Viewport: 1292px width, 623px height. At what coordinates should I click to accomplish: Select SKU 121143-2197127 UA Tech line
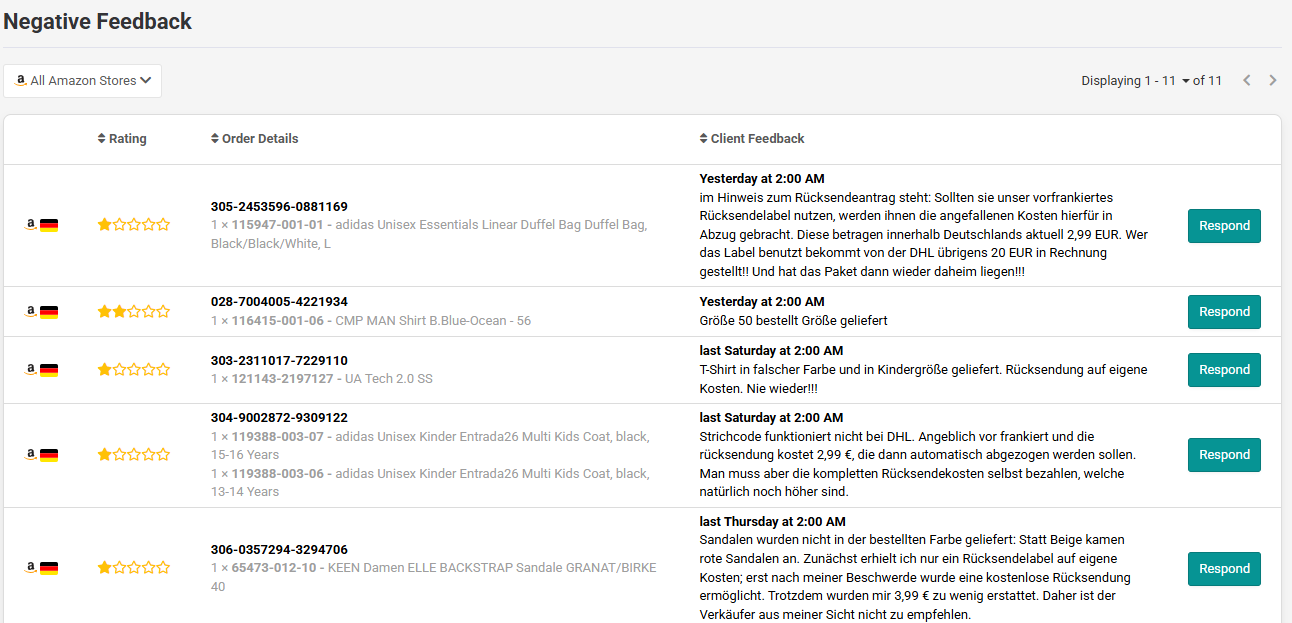321,379
